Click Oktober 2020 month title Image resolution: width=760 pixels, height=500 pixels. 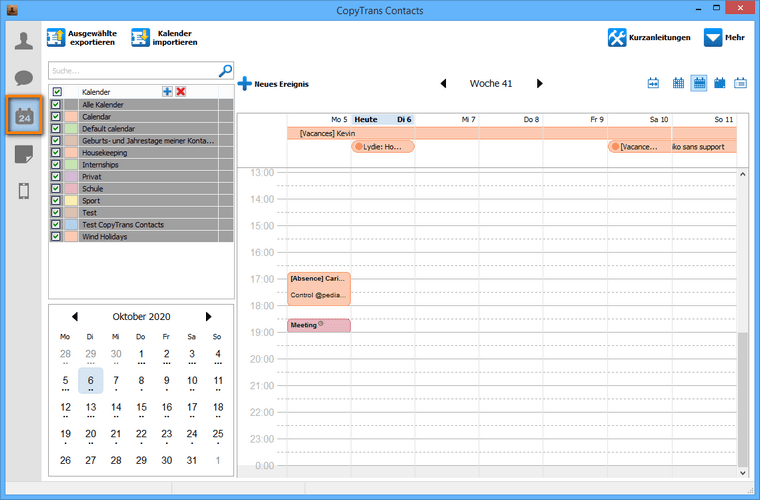point(142,316)
